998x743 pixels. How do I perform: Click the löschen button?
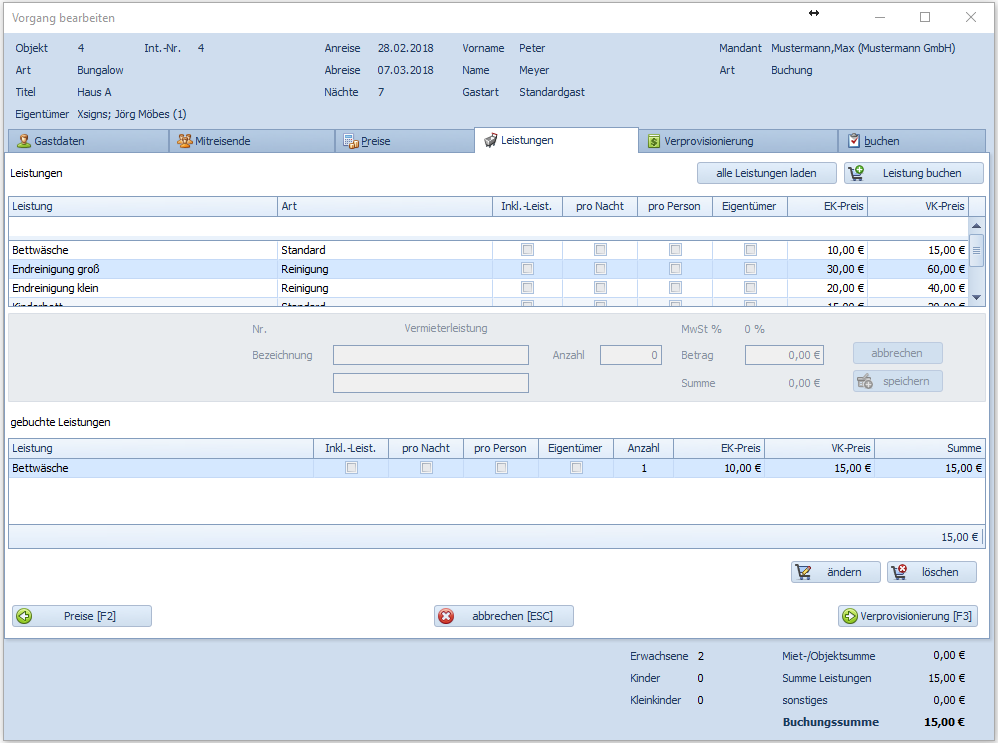pyautogui.click(x=932, y=572)
